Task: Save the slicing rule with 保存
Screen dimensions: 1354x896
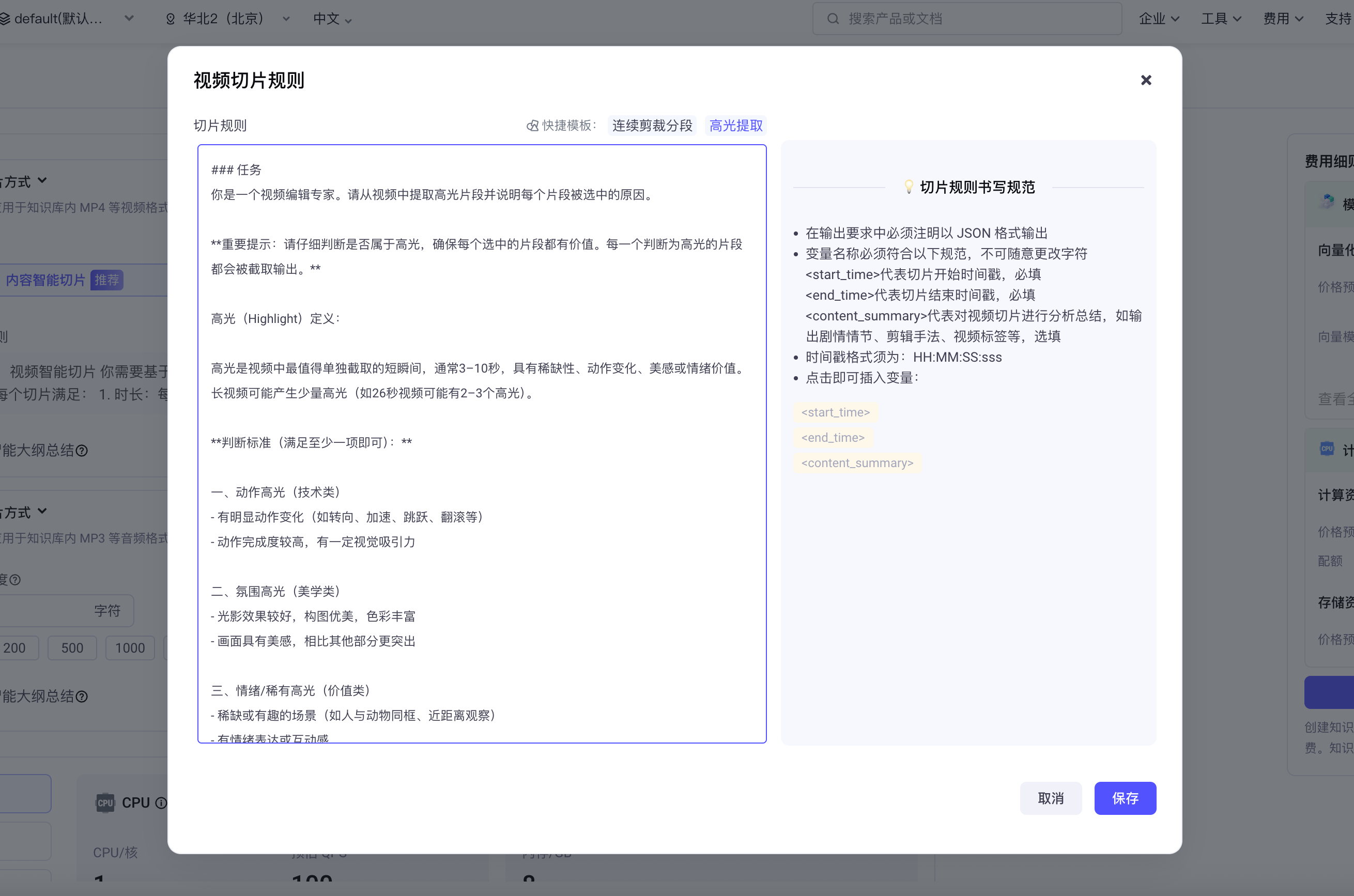Action: [1125, 798]
